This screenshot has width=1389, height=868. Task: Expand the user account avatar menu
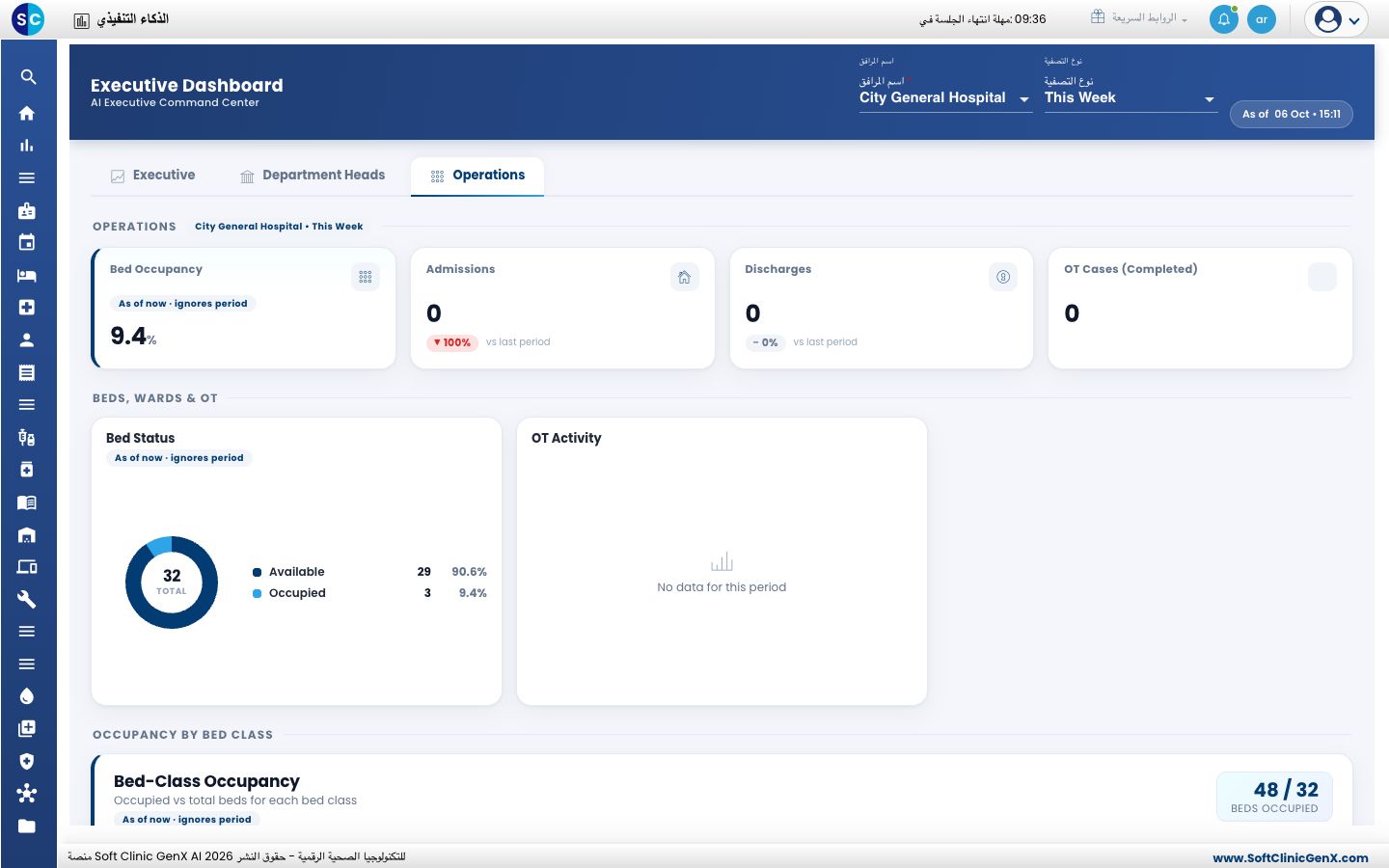1337,19
